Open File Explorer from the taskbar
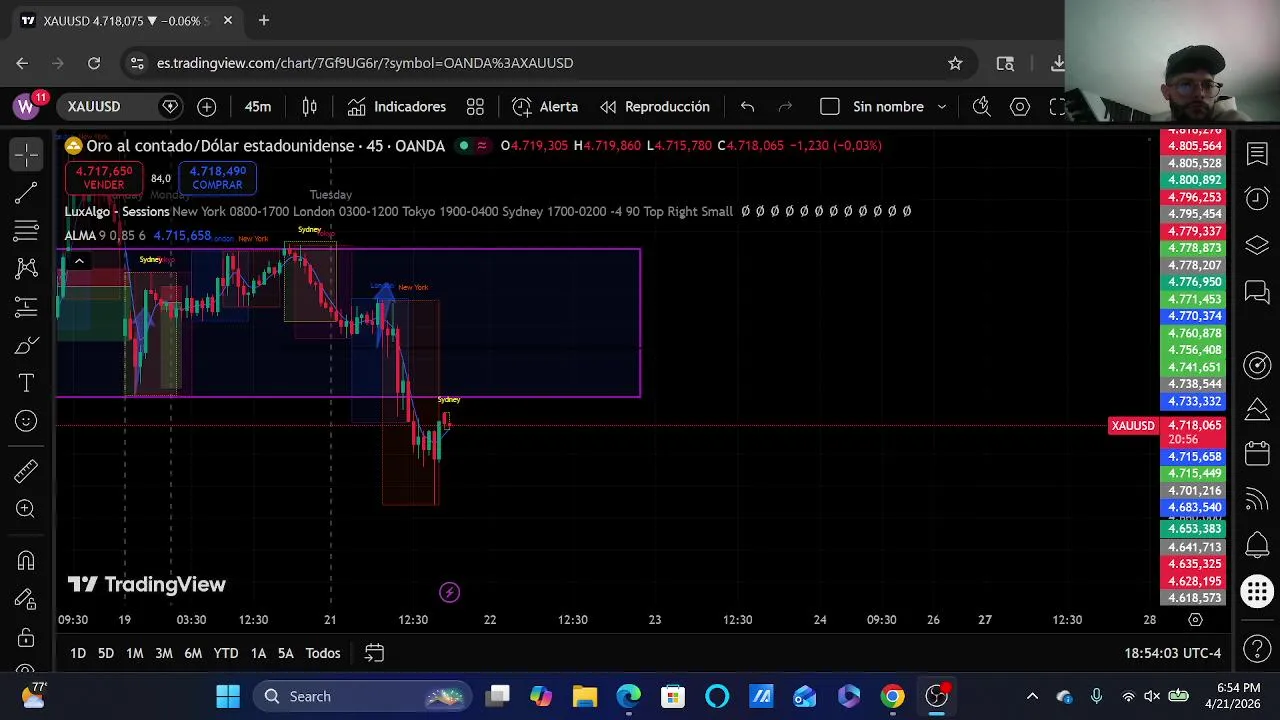The height and width of the screenshot is (720, 1280). (x=585, y=697)
